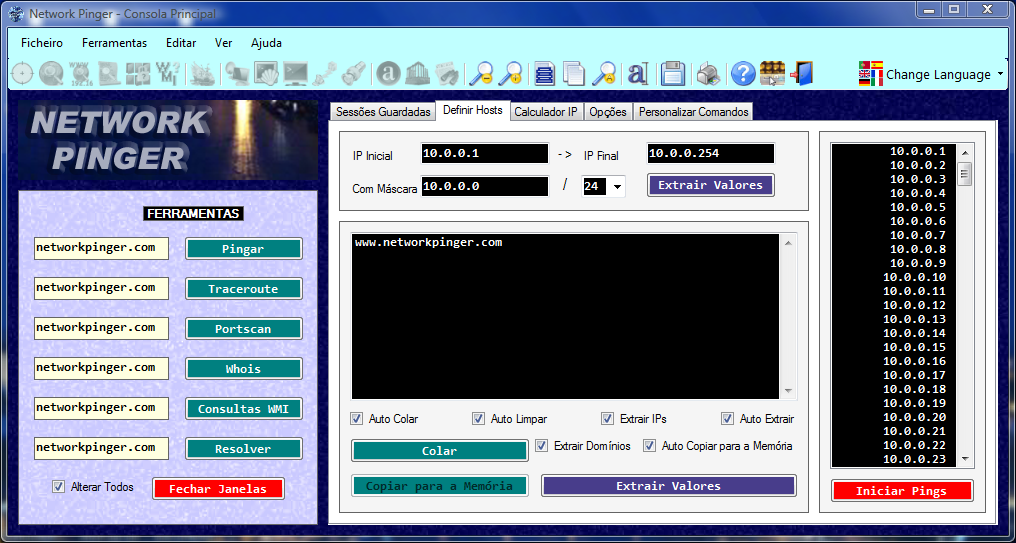
Task: Toggle the Extrair IPs checkbox
Action: (x=607, y=419)
